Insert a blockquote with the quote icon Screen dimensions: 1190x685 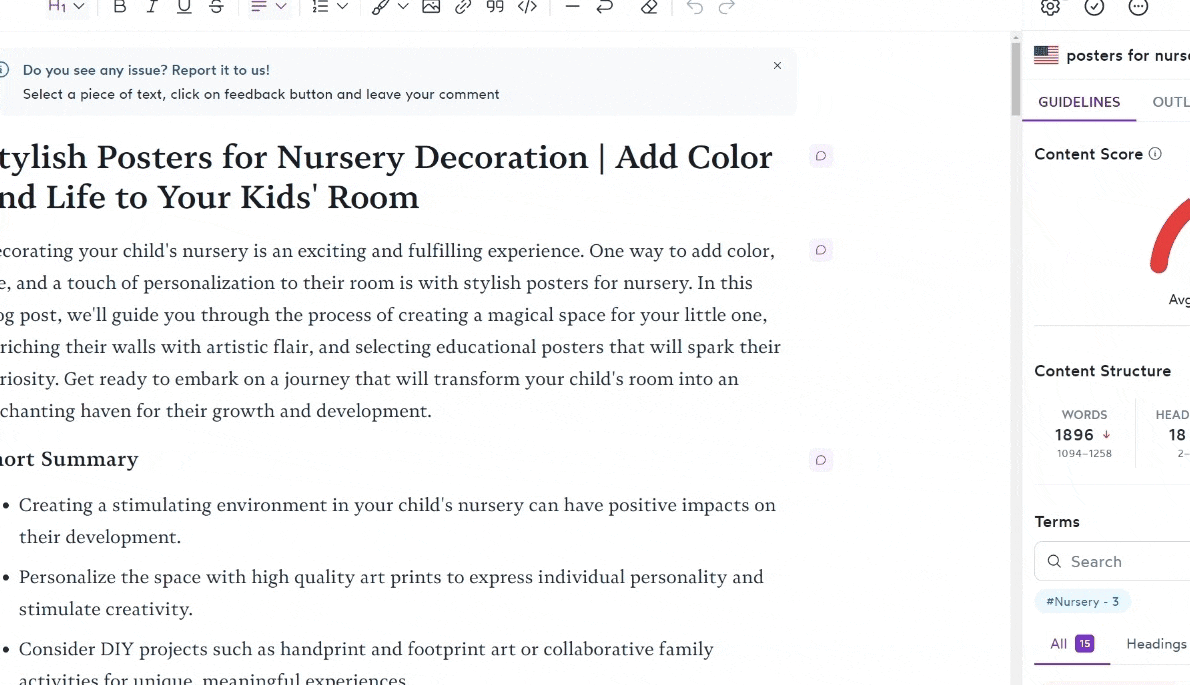[495, 7]
